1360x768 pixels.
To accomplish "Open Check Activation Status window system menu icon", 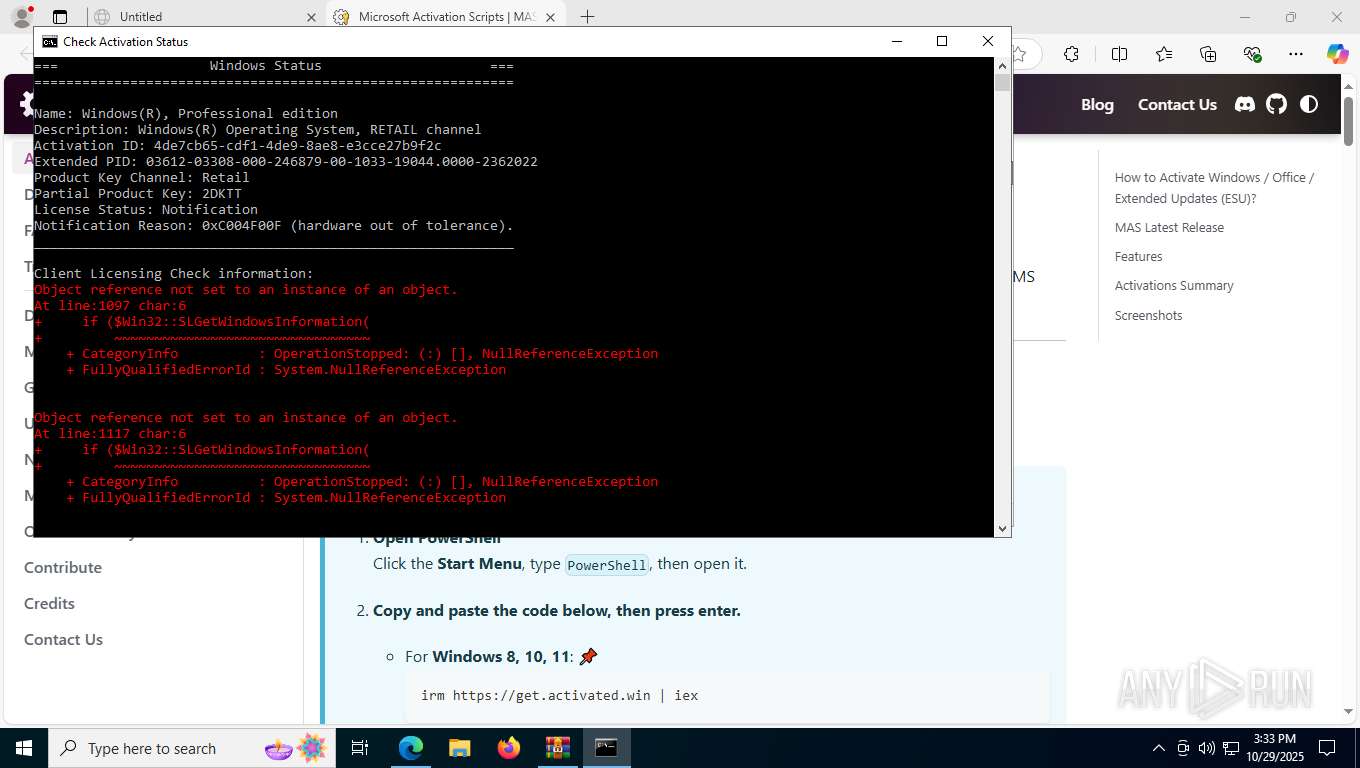I will [x=49, y=41].
